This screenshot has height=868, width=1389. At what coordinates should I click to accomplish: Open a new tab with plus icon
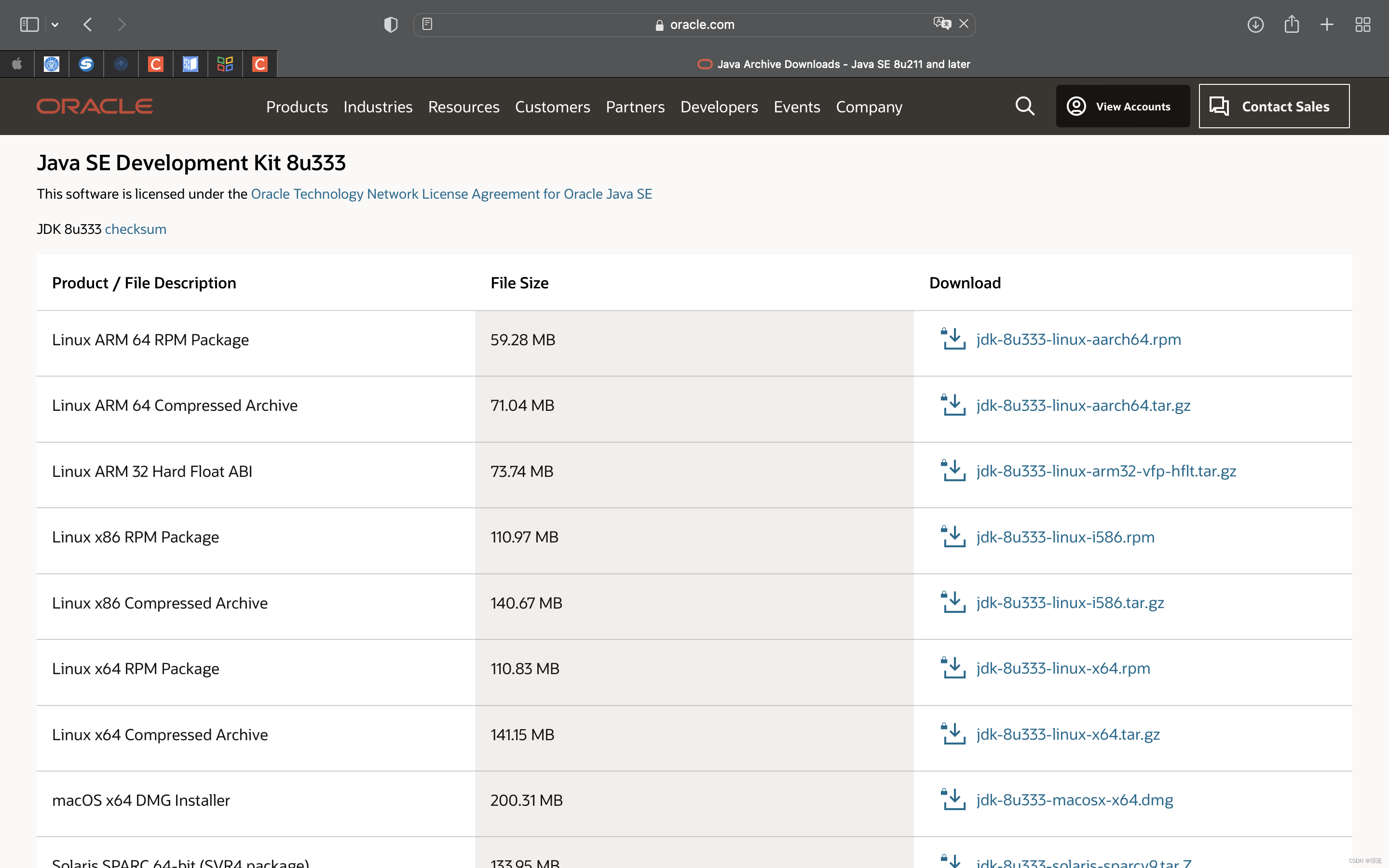(1327, 25)
